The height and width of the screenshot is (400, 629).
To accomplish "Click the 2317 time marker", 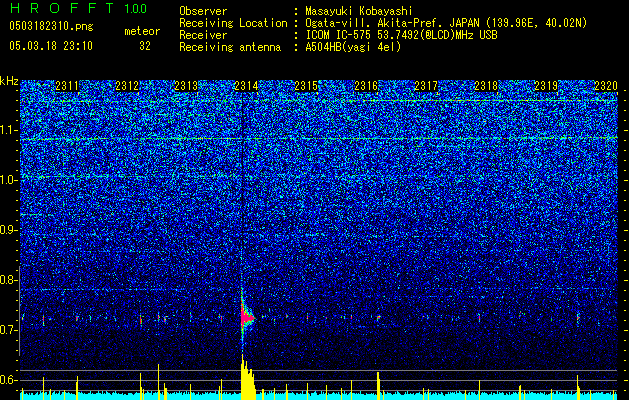I will [426, 86].
